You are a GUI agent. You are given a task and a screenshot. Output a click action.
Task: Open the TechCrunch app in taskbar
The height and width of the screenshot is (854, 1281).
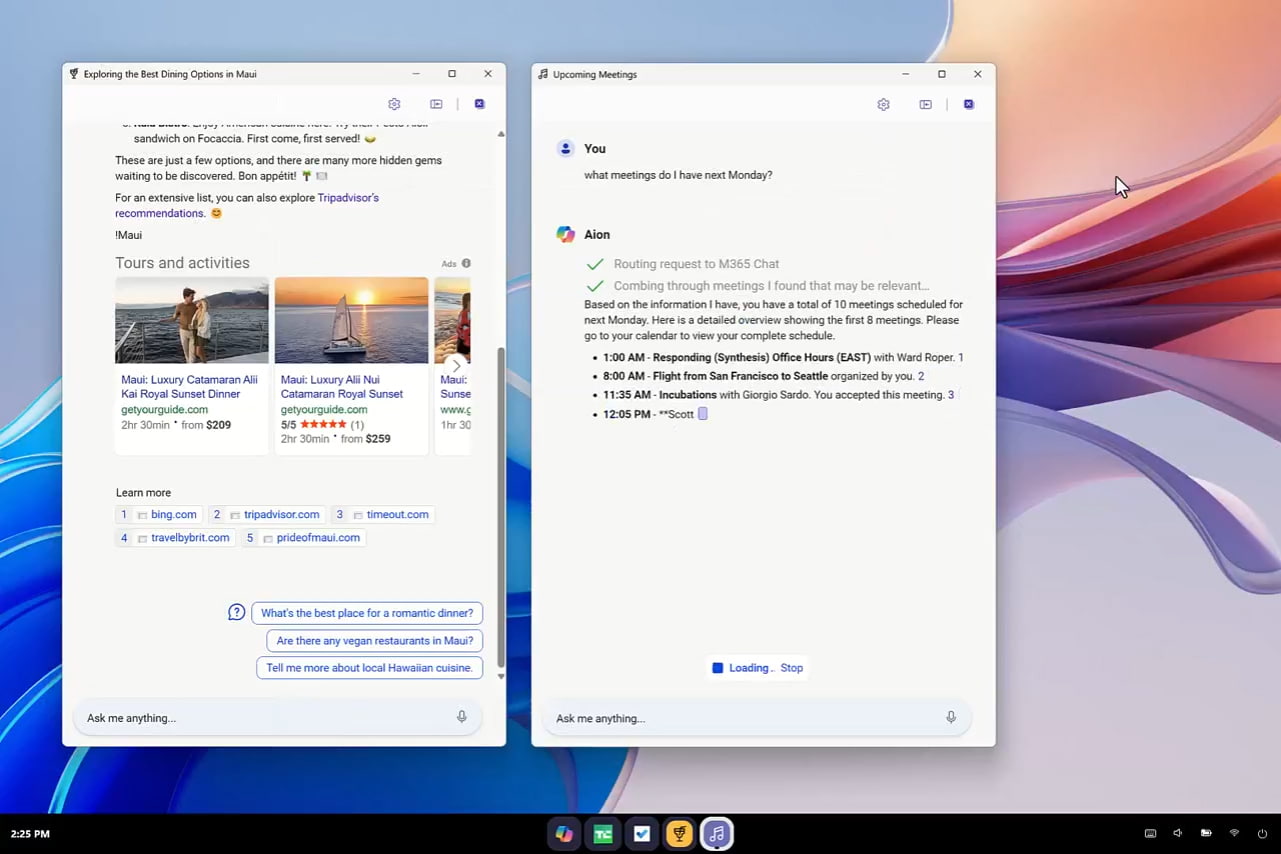click(x=603, y=834)
